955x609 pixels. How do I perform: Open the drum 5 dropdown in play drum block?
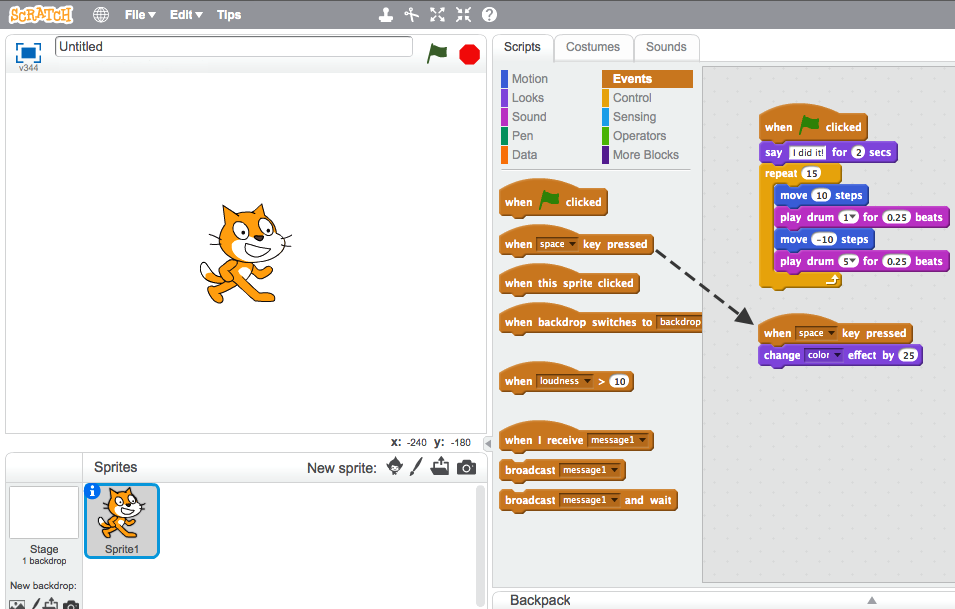click(x=848, y=261)
